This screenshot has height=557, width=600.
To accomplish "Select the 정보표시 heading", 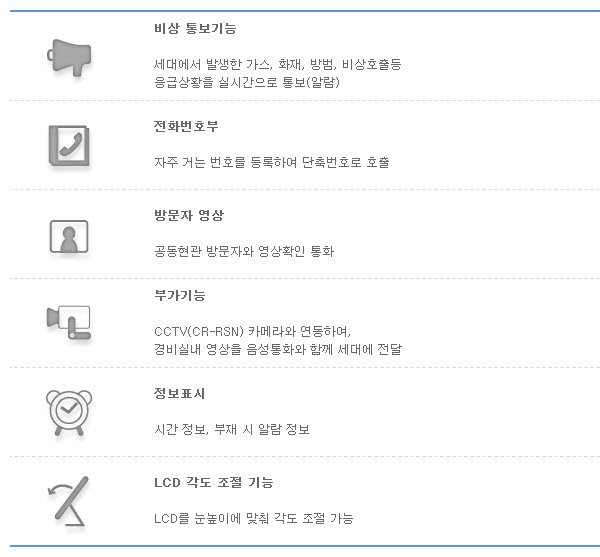I will point(179,393).
